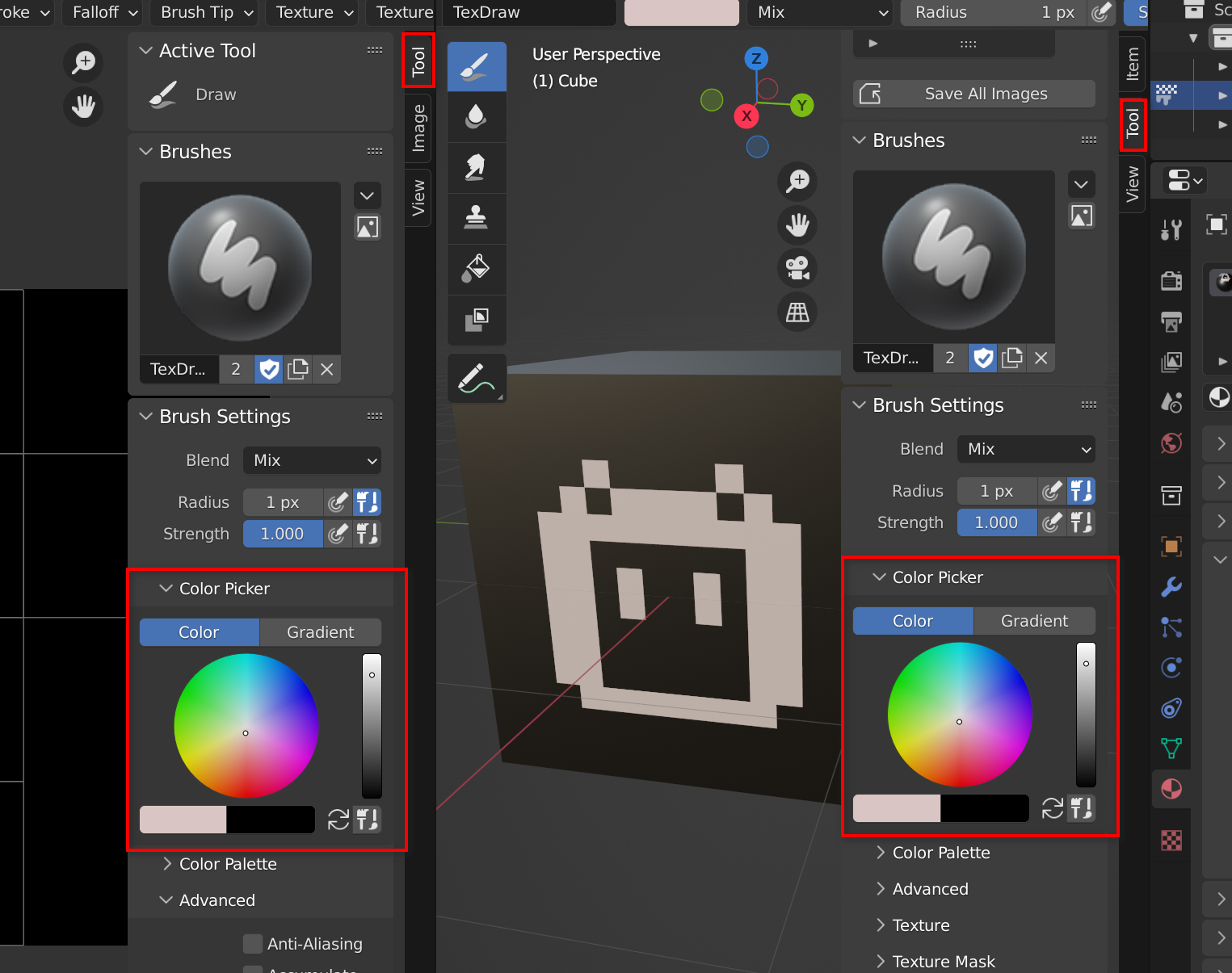This screenshot has width=1232, height=973.
Task: Select the Annotate tool in viewport toolbar
Action: coord(477,378)
